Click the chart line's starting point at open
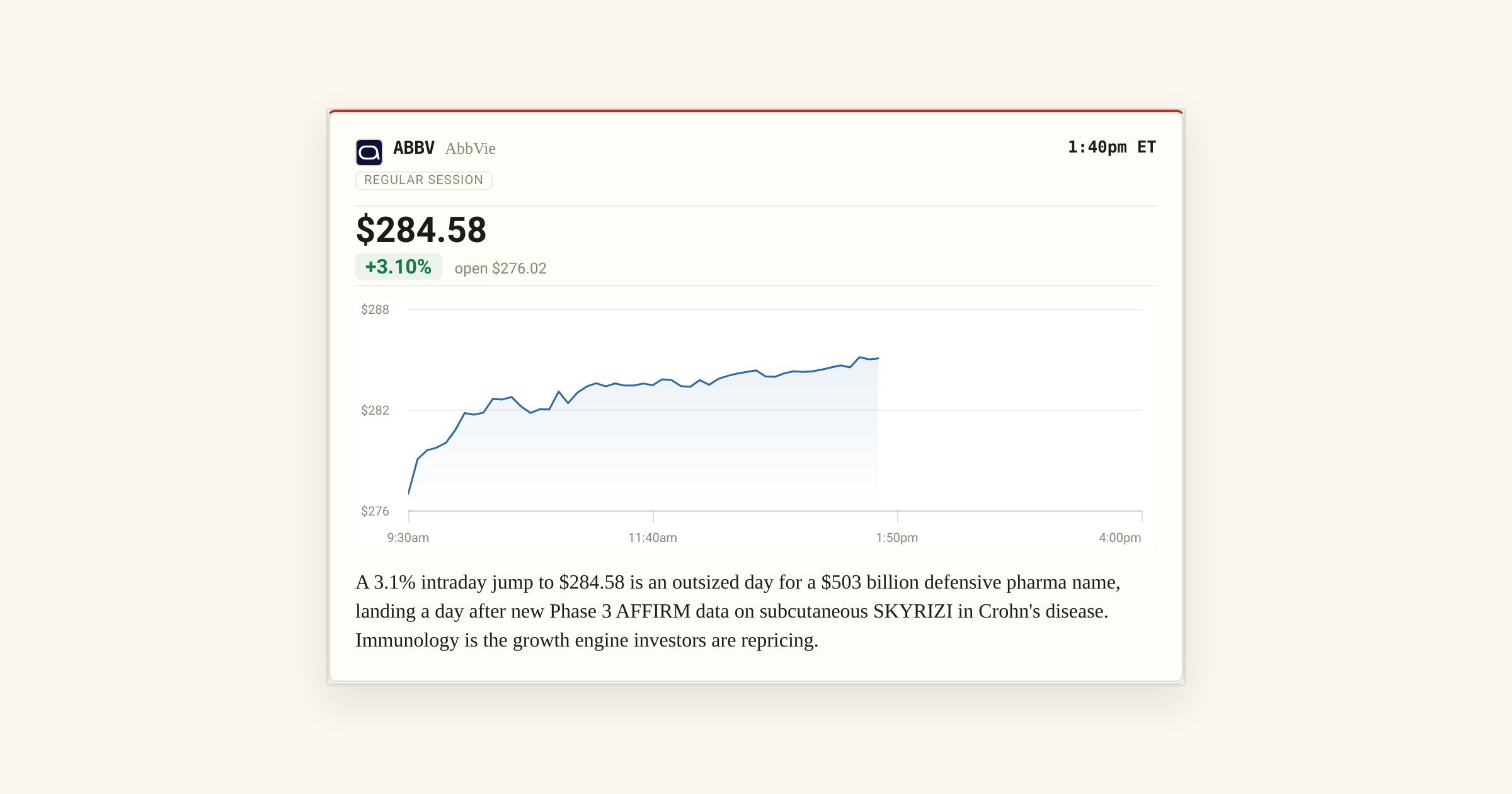Viewport: 1512px width, 794px height. pyautogui.click(x=409, y=493)
